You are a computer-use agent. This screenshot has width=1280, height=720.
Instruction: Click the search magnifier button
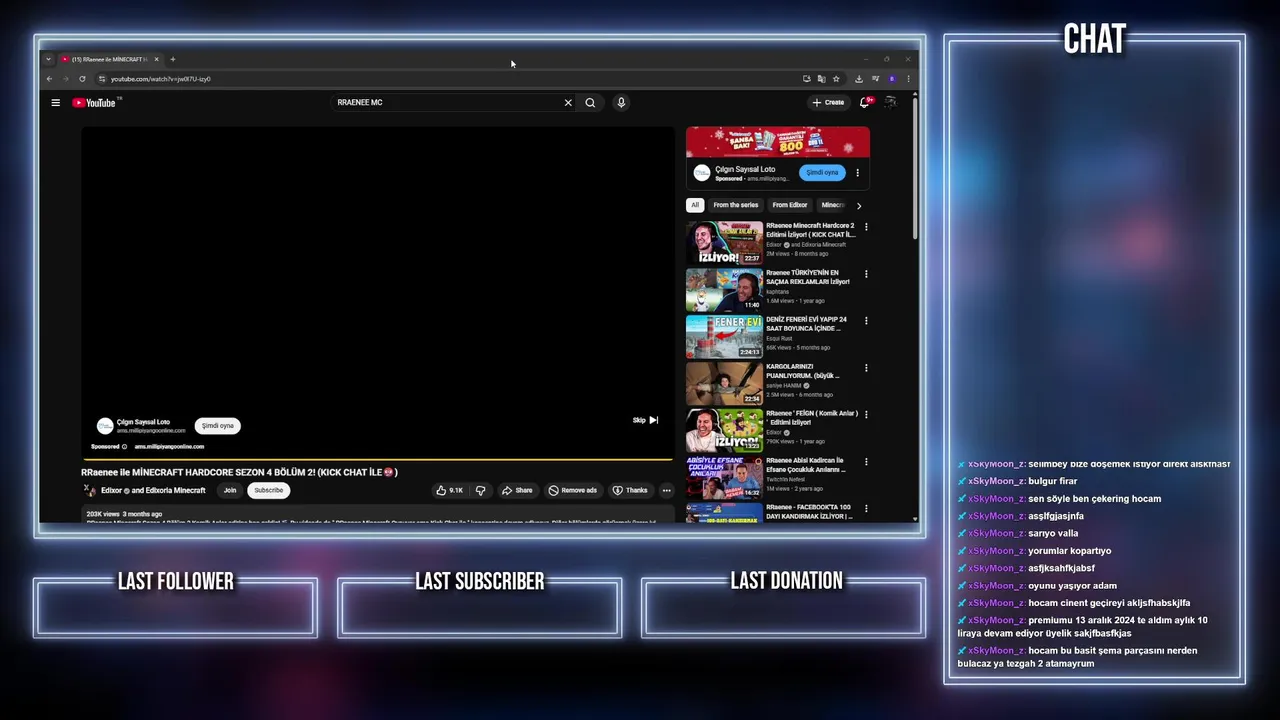coord(590,102)
